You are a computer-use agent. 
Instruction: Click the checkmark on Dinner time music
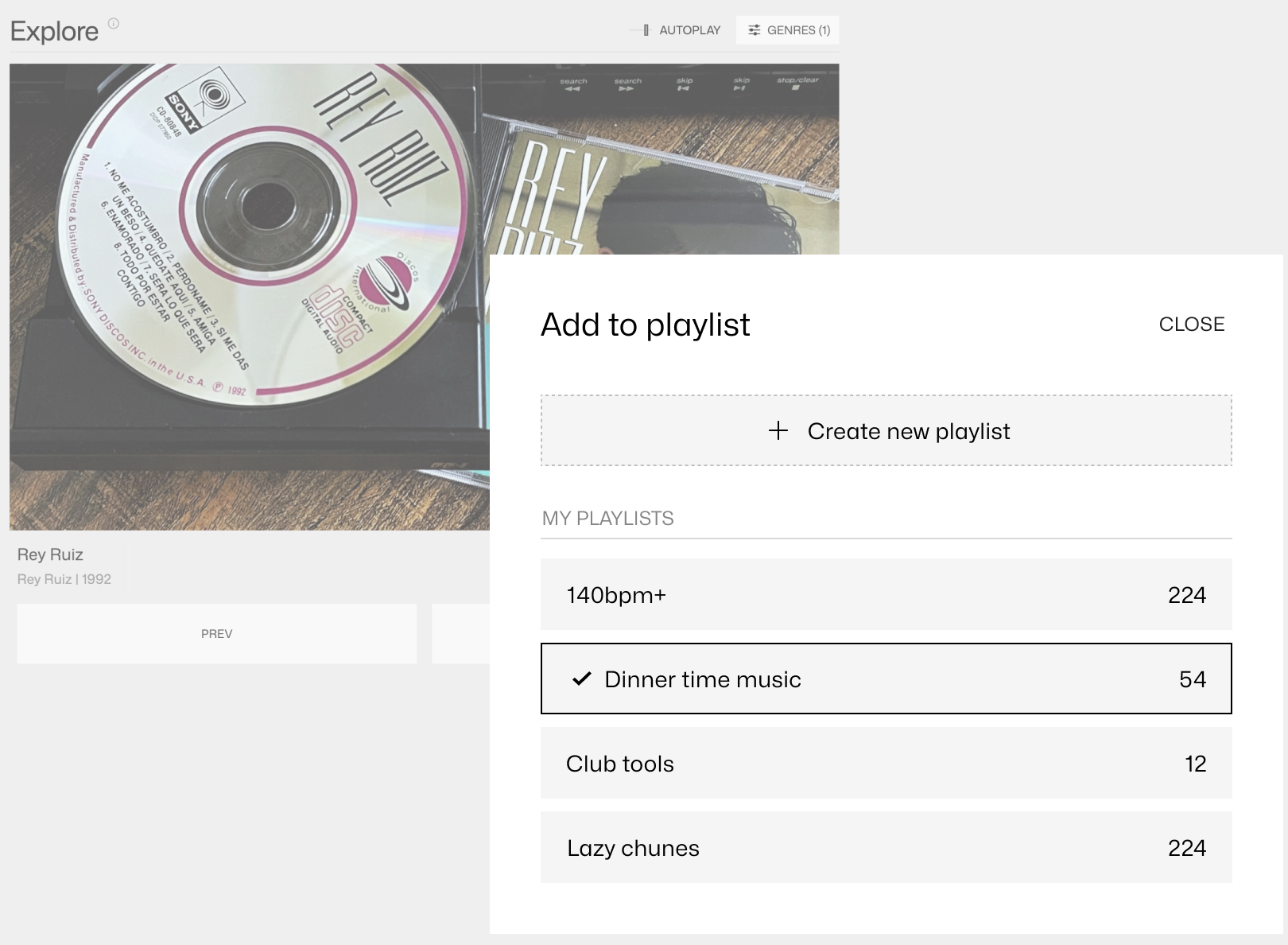coord(582,679)
